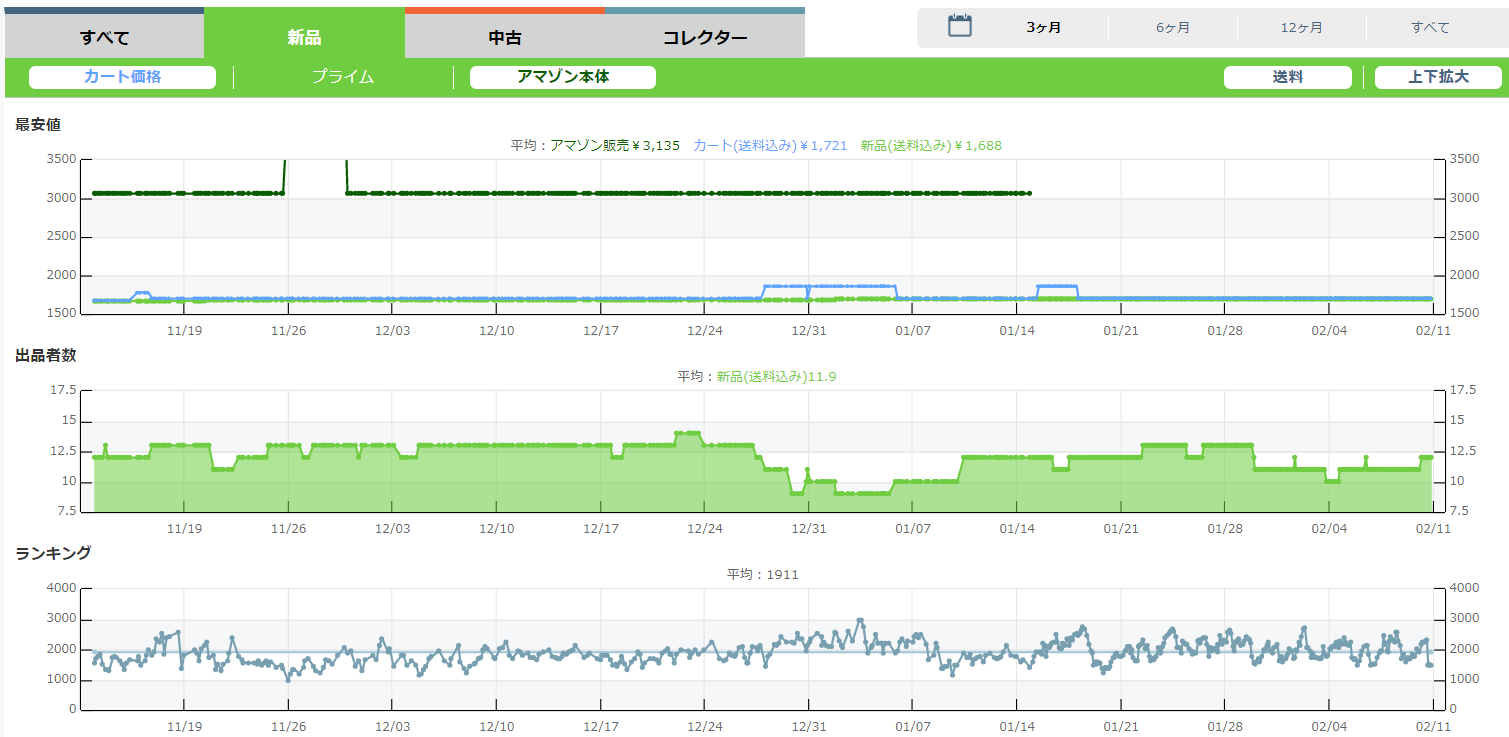
Task: Click the seller count peak before 12/24
Action: click(687, 433)
